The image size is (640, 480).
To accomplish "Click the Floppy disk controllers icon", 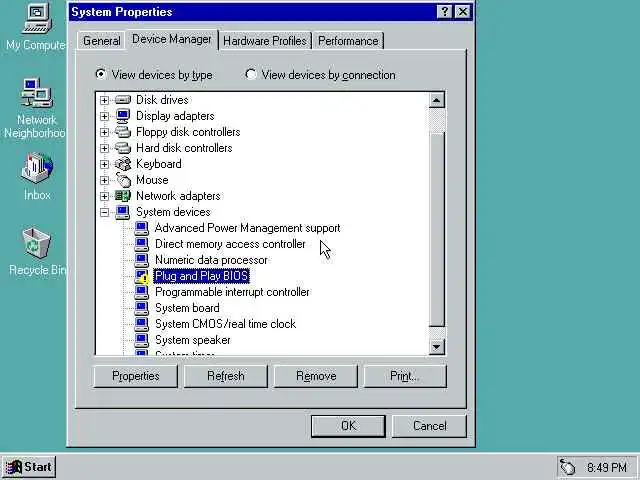I will point(122,132).
